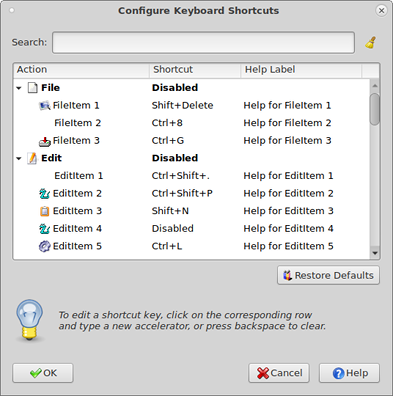Select the EditItem 1 row

coord(192,176)
